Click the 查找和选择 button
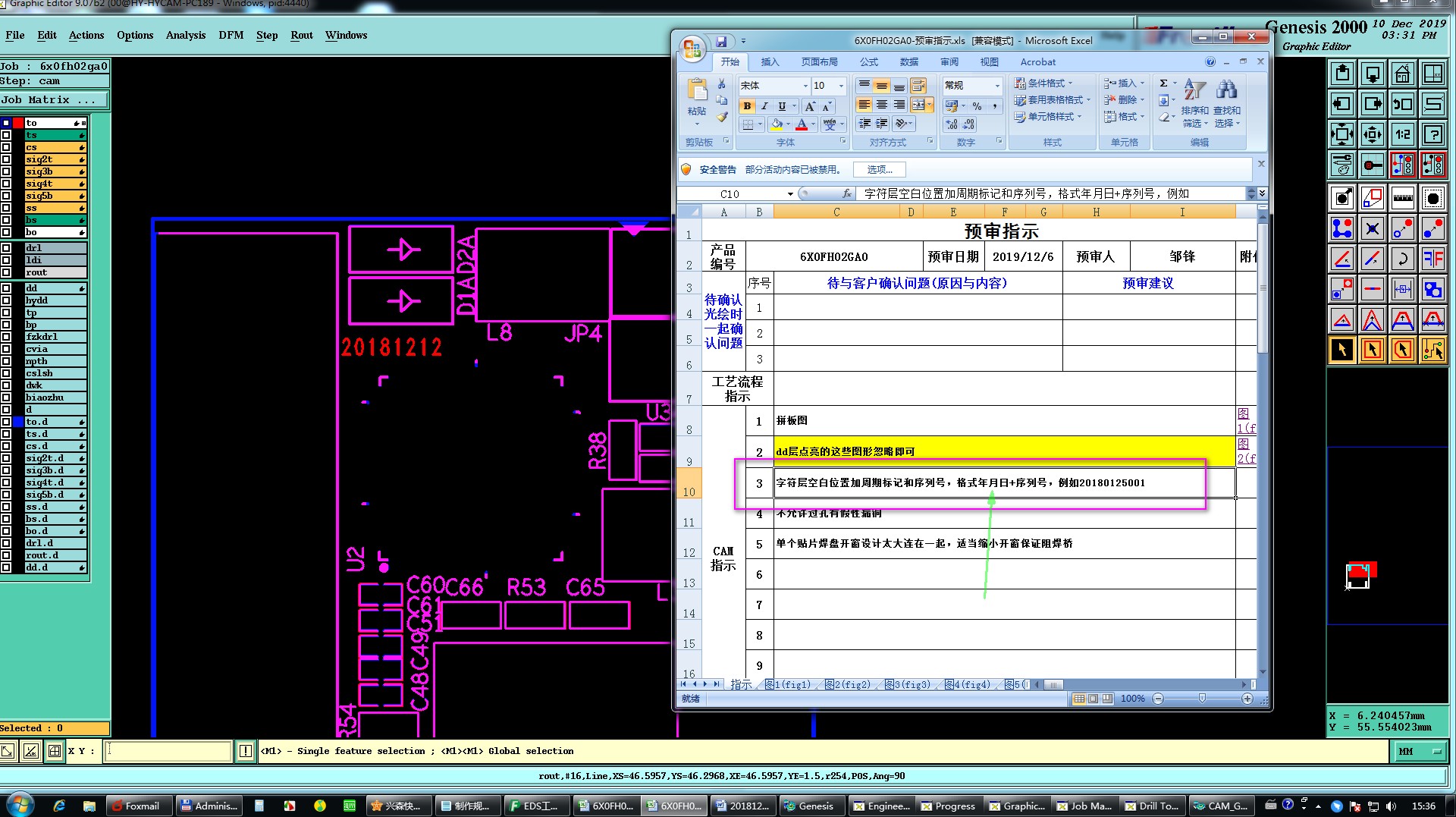 (1227, 102)
